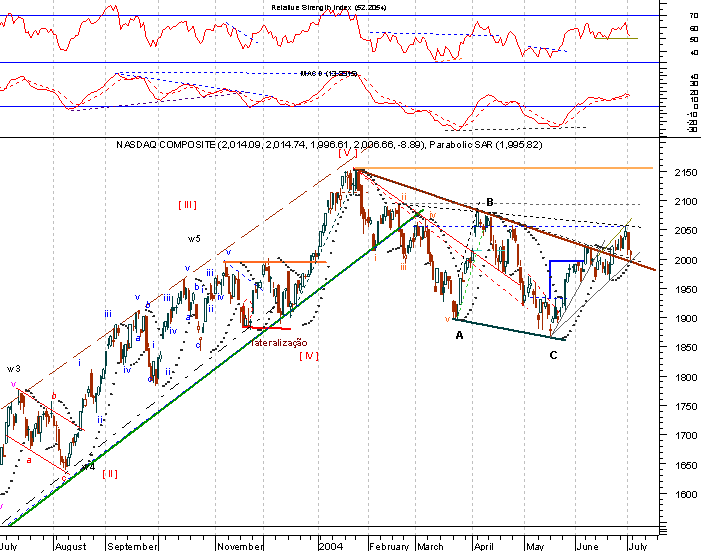This screenshot has height=551, width=701.
Task: Select the 1800 price axis value
Action: click(685, 377)
